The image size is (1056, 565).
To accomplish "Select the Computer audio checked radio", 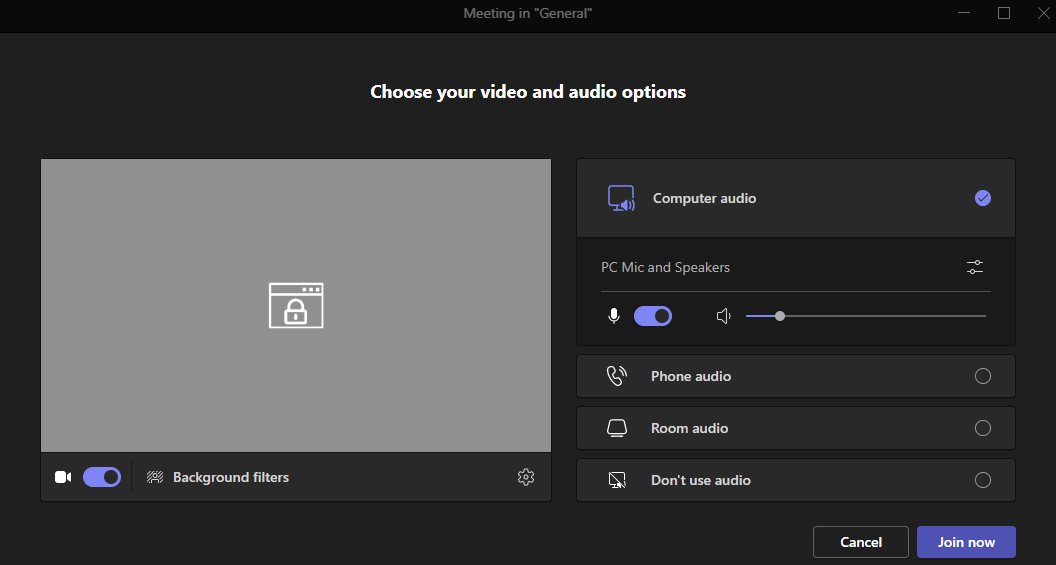I will click(983, 198).
